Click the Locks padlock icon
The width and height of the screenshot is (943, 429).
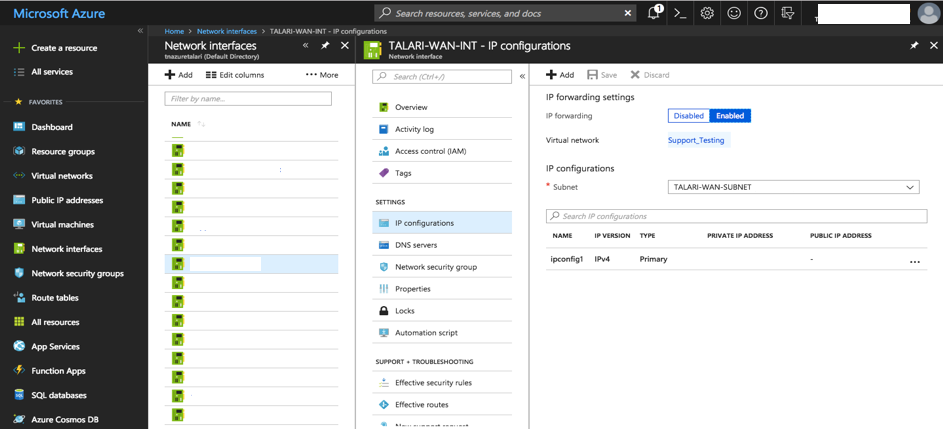point(384,311)
